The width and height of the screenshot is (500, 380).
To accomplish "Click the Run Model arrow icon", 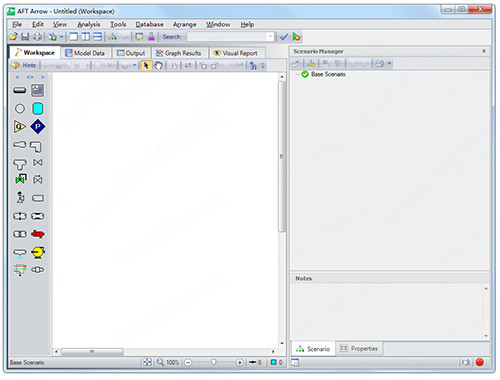I will (296, 37).
